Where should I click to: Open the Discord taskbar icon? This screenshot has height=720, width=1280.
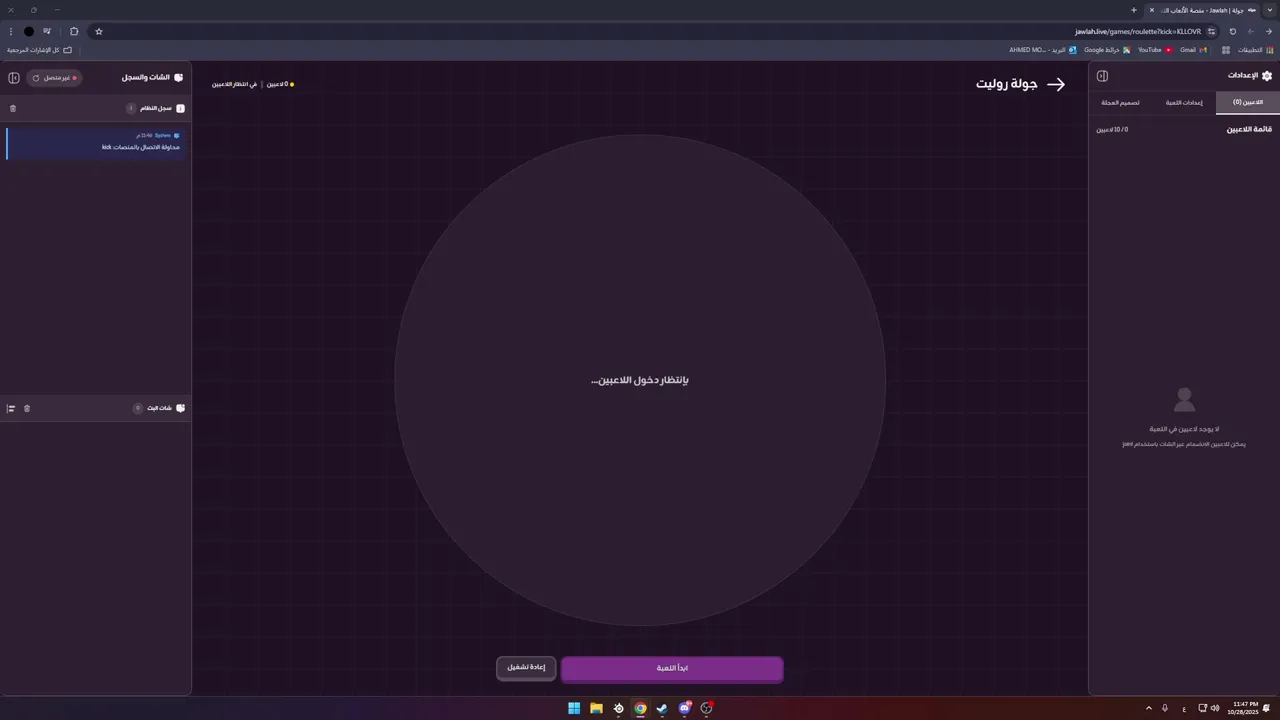(x=685, y=708)
